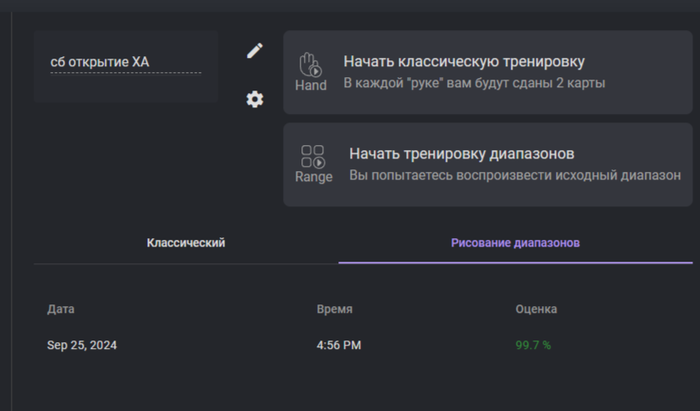This screenshot has width=700, height=411.
Task: Click the Range label under grid icon
Action: coord(314,177)
